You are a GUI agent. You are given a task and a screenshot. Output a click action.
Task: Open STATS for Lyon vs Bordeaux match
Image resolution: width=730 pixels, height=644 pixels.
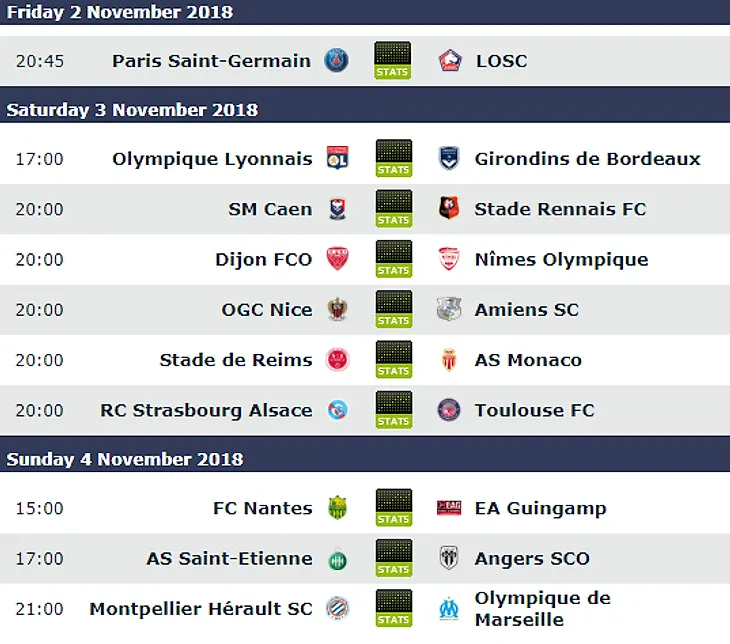(x=394, y=158)
